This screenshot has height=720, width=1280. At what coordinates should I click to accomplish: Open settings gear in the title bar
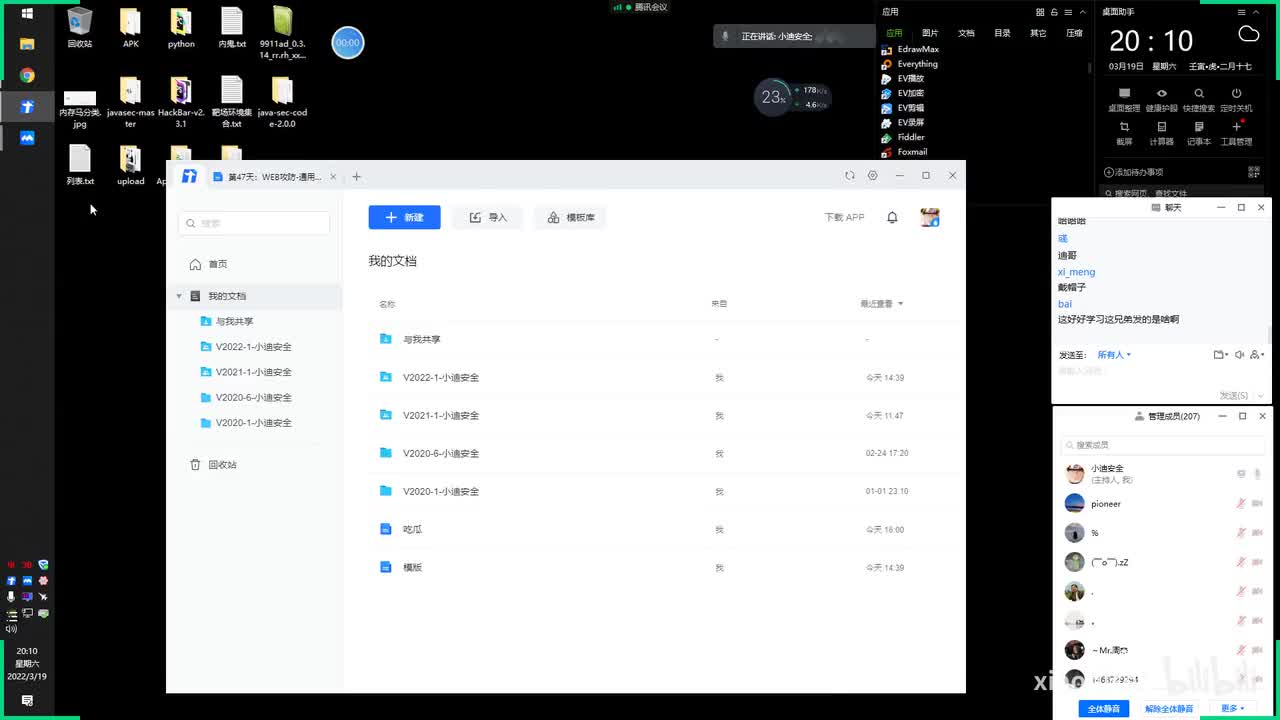(x=872, y=175)
